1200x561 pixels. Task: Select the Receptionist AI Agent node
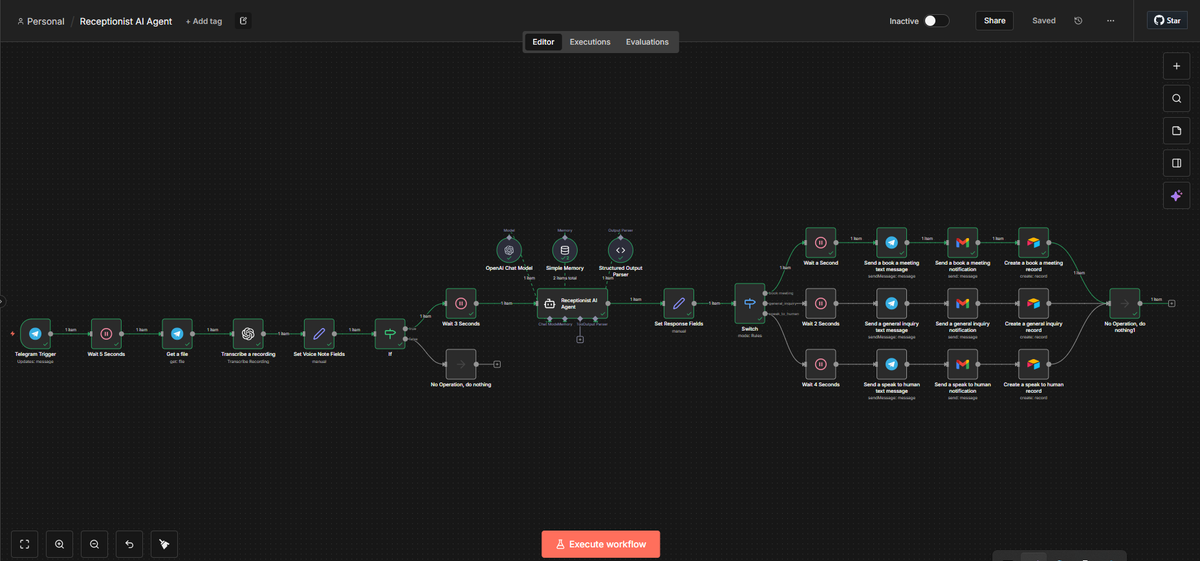[572, 303]
